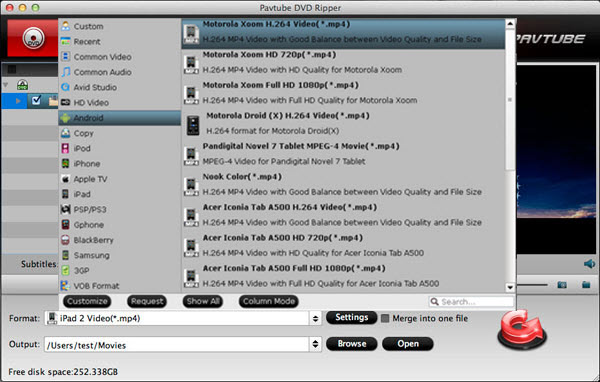Click the Open output folder button
This screenshot has width=600, height=382.
(408, 344)
